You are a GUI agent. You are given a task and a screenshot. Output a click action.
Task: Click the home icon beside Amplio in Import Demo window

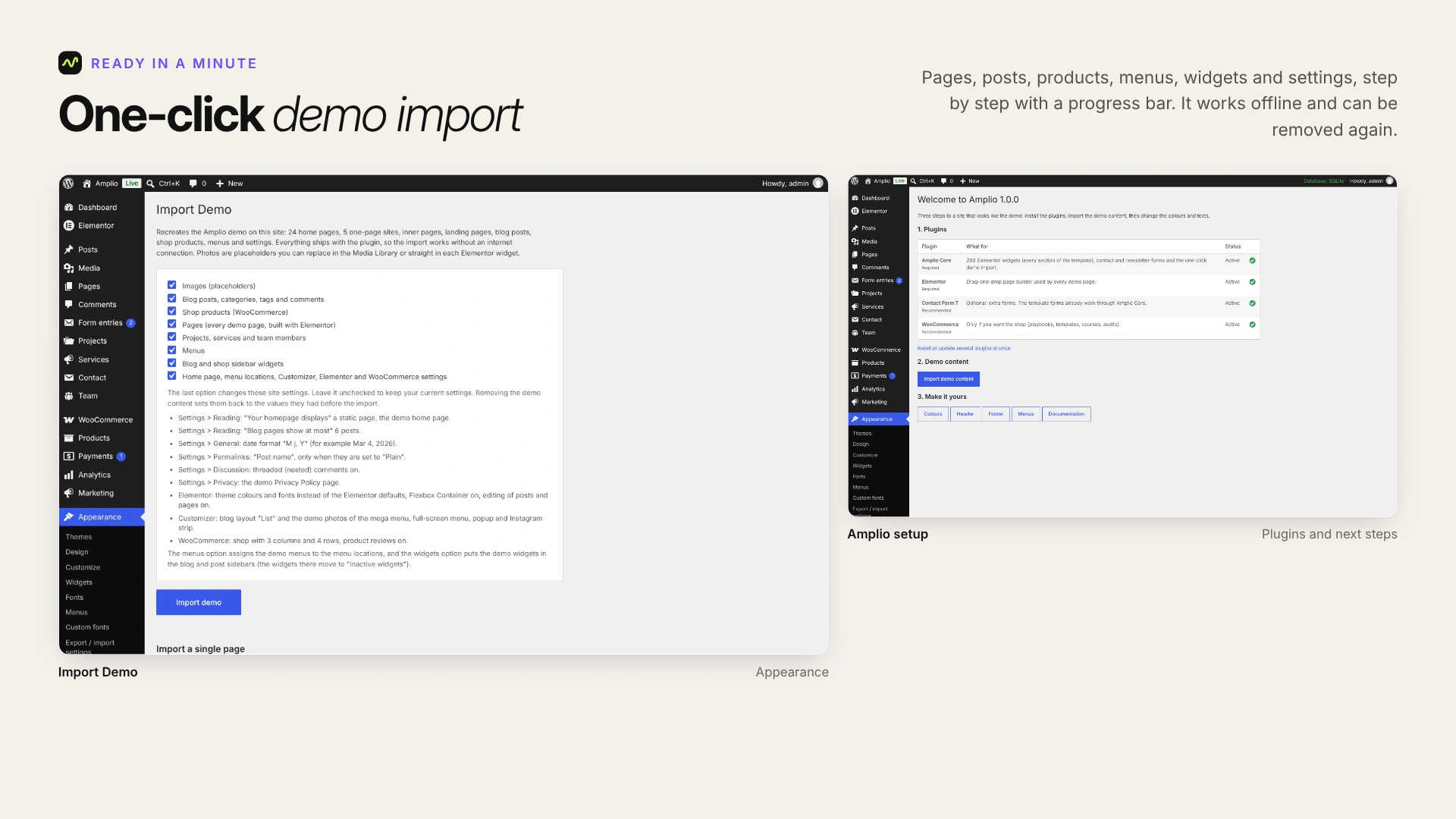86,184
